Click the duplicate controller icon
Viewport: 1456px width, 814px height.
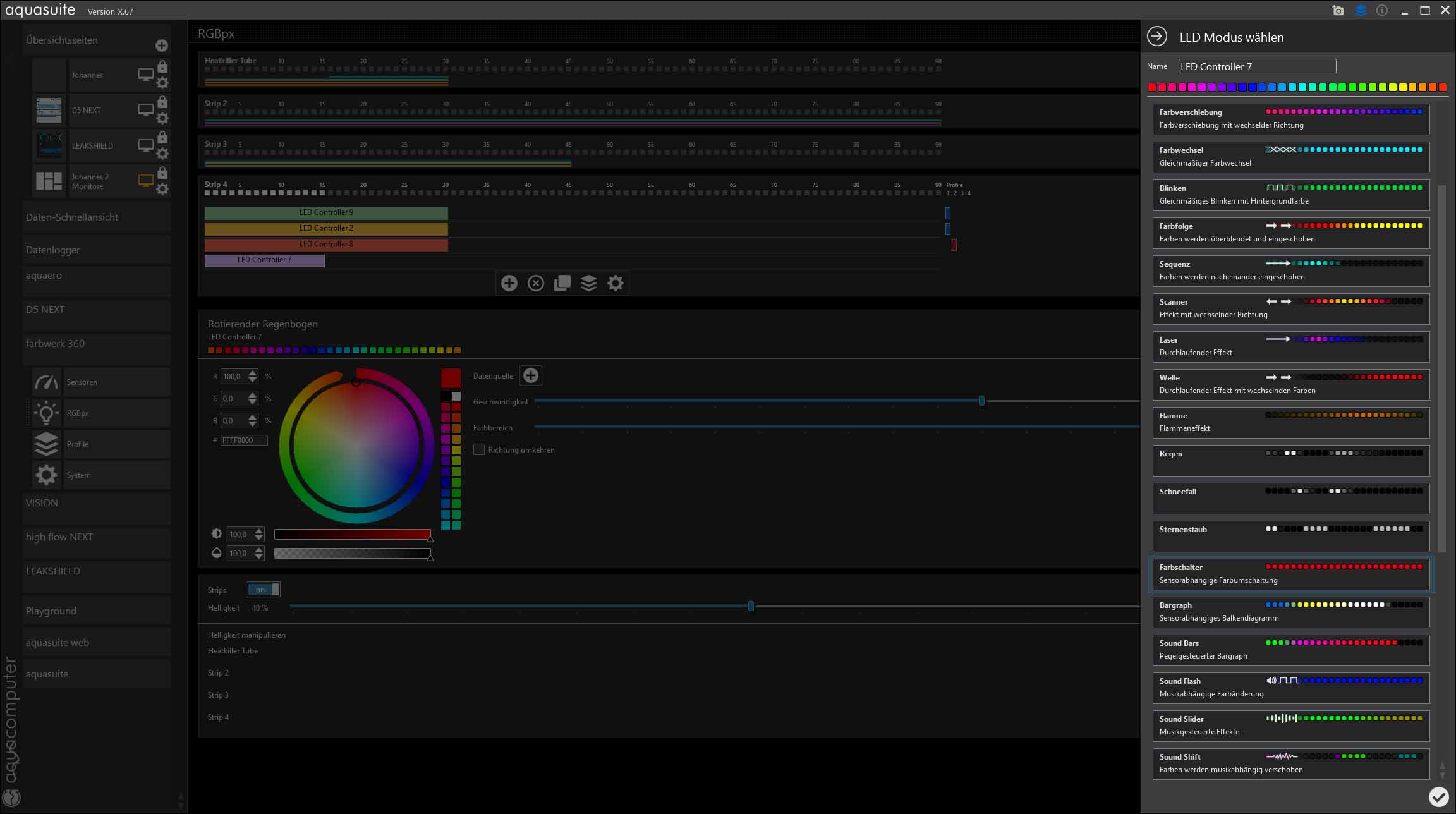(x=562, y=283)
